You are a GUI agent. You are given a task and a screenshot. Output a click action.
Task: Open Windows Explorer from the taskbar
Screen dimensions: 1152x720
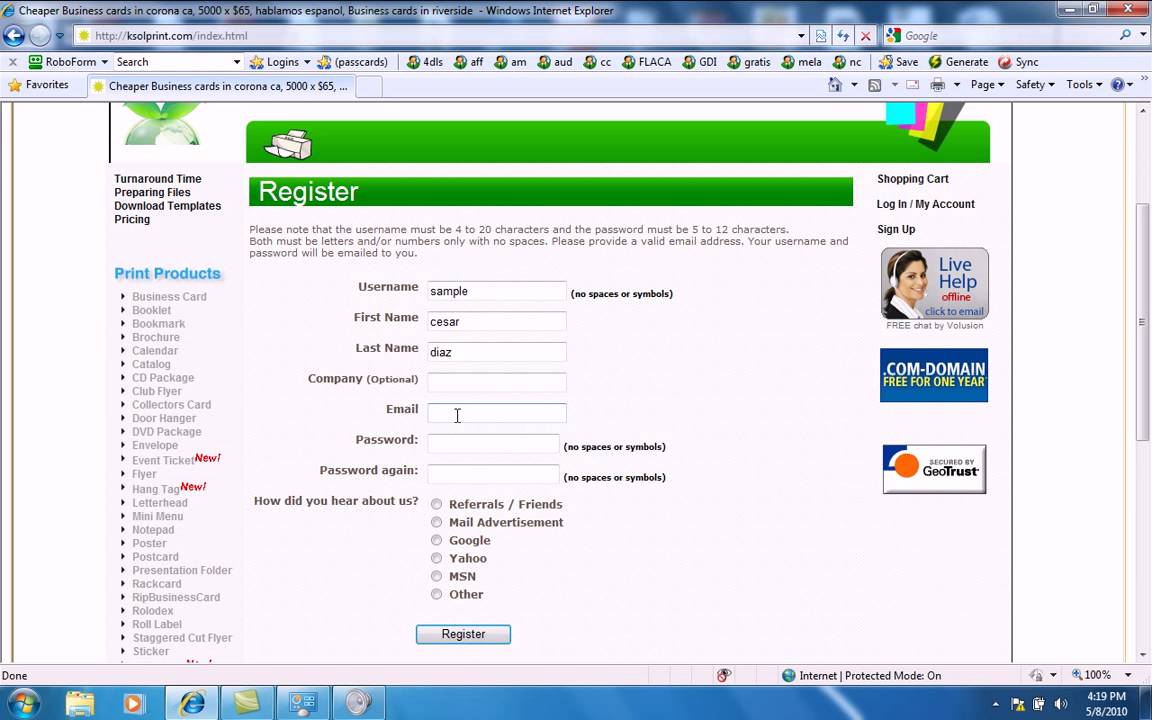[x=79, y=703]
